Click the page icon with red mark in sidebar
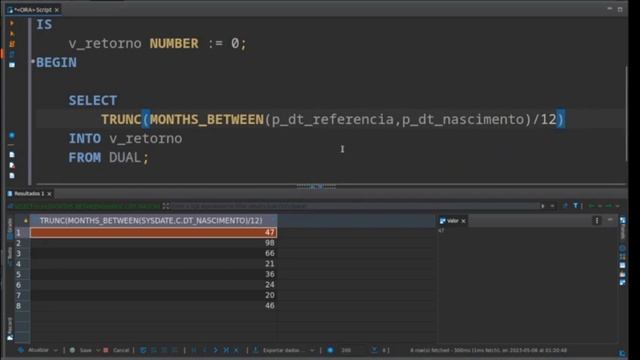 12,165
